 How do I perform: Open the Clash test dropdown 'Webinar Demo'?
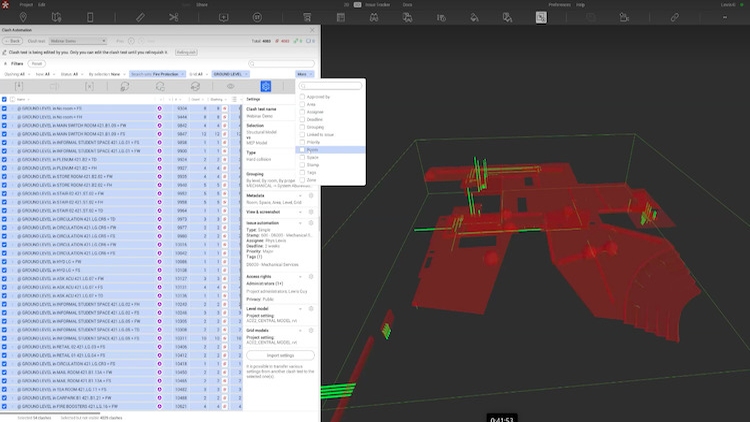click(79, 41)
